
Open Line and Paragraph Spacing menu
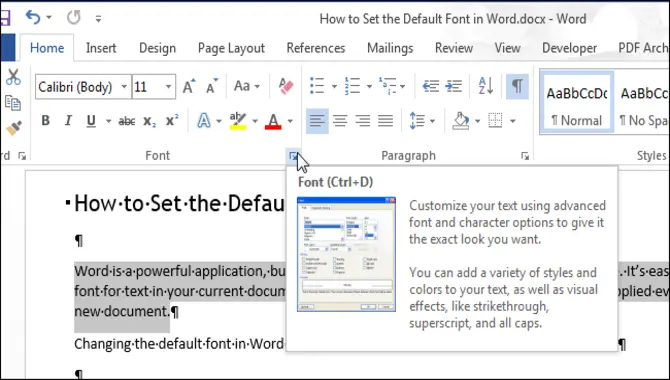coord(422,121)
